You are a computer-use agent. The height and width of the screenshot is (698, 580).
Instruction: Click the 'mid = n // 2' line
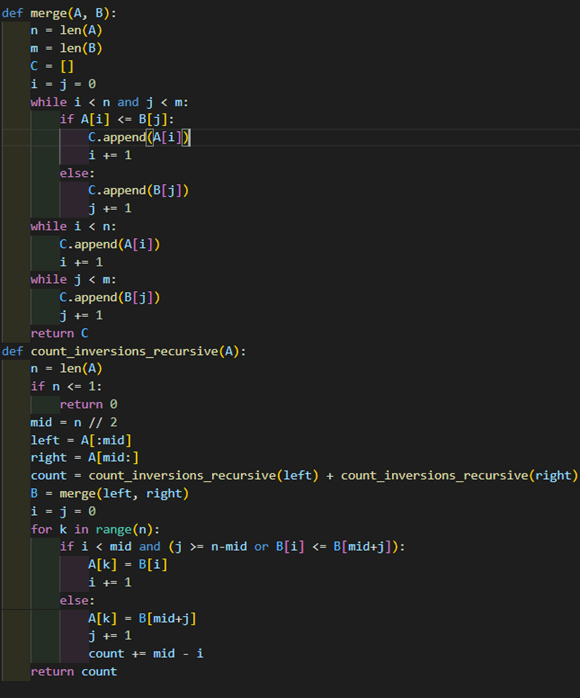[74, 422]
